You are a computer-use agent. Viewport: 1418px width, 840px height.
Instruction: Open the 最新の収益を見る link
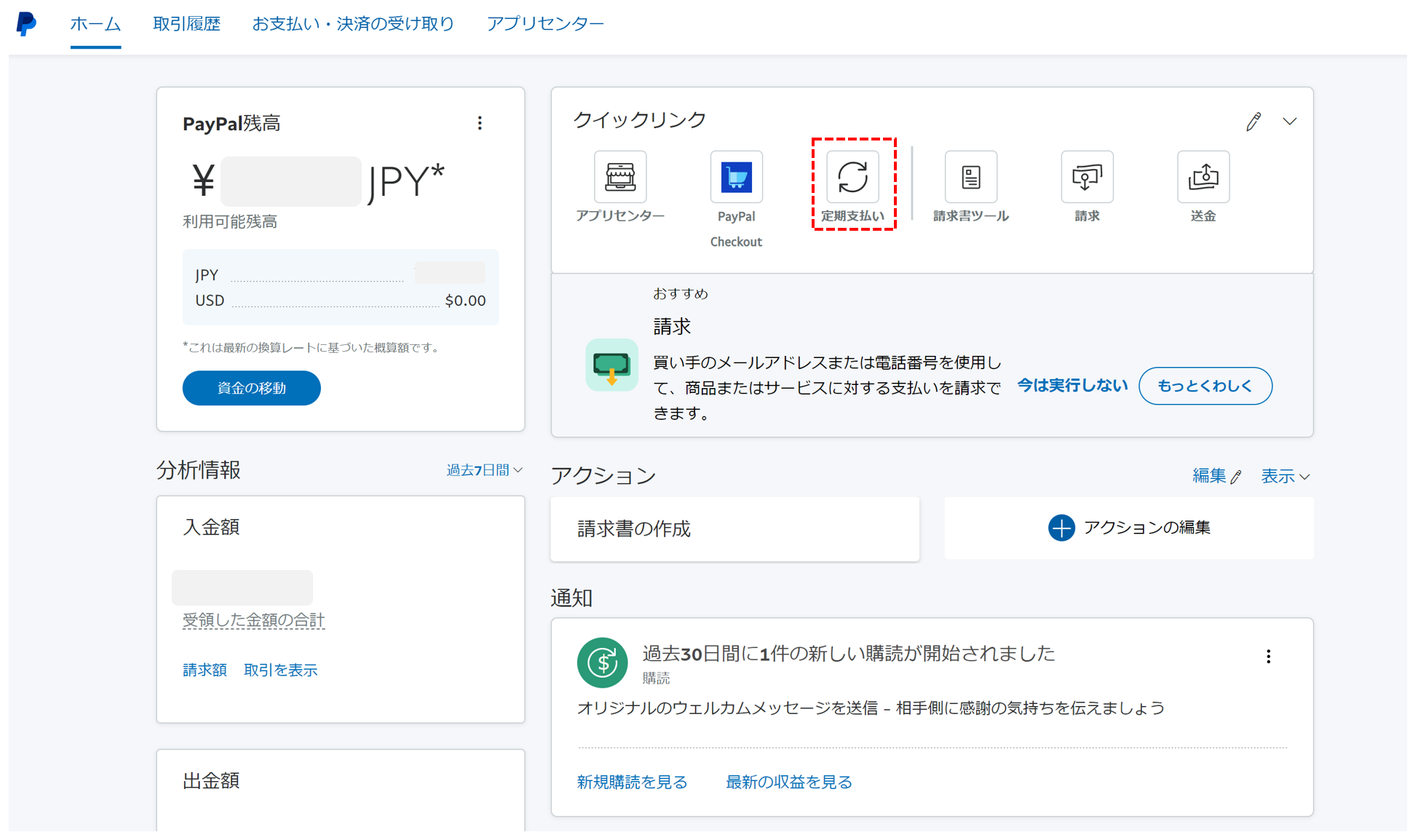(x=789, y=782)
